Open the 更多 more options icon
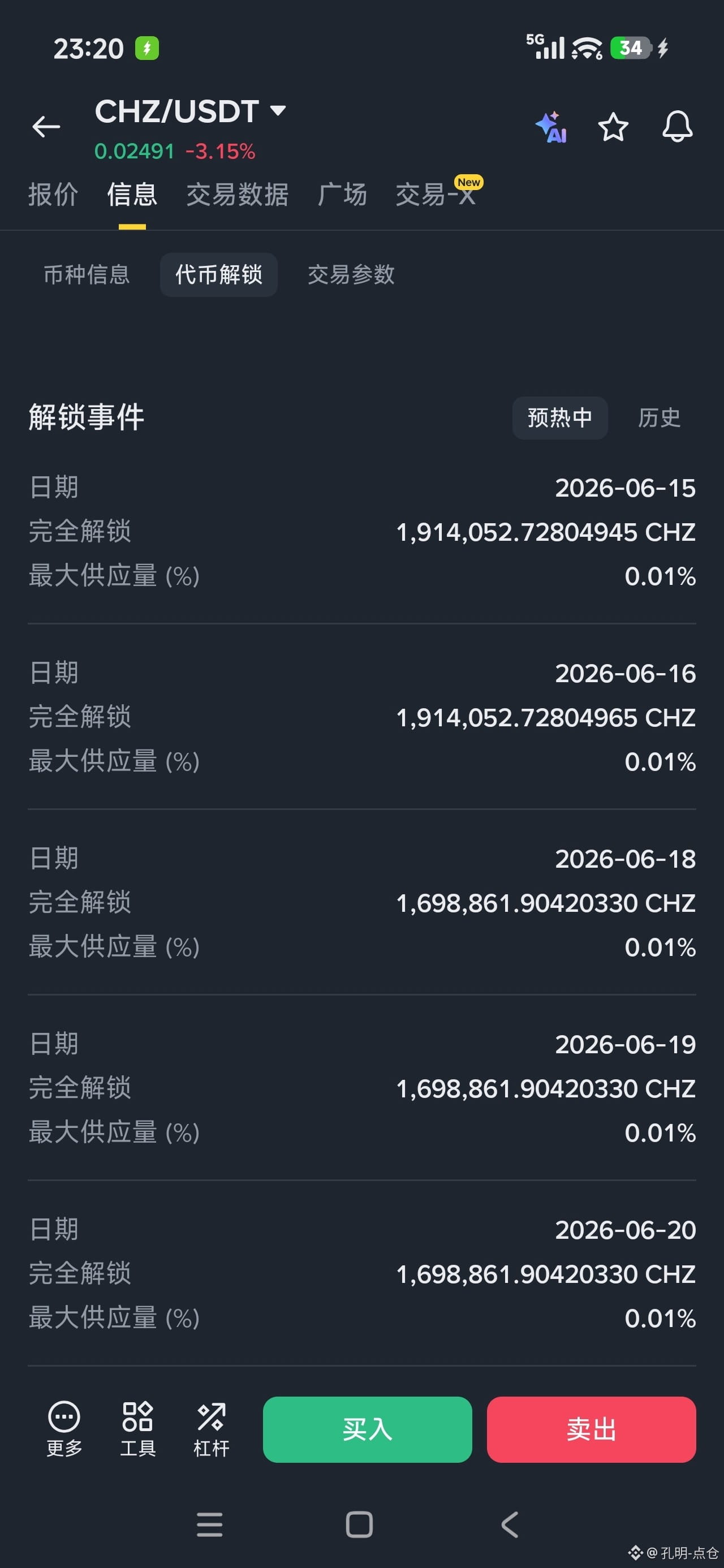The image size is (724, 1568). coord(64,1429)
